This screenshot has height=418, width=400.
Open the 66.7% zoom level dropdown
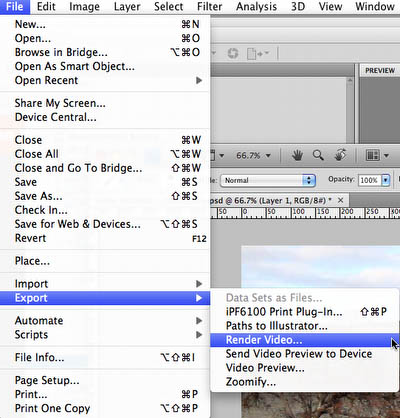253,155
